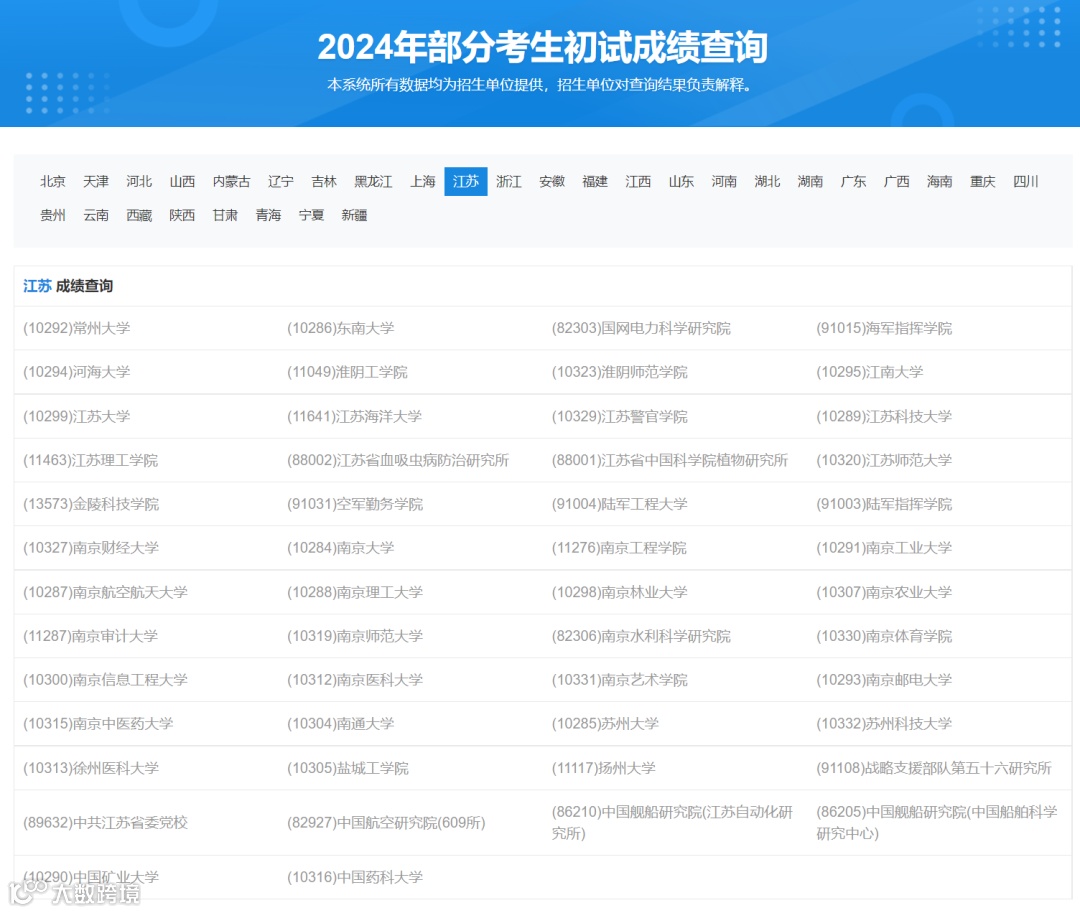Image resolution: width=1080 pixels, height=913 pixels.
Task: Open the (10315)南京中医药大学 link
Action: click(x=98, y=724)
